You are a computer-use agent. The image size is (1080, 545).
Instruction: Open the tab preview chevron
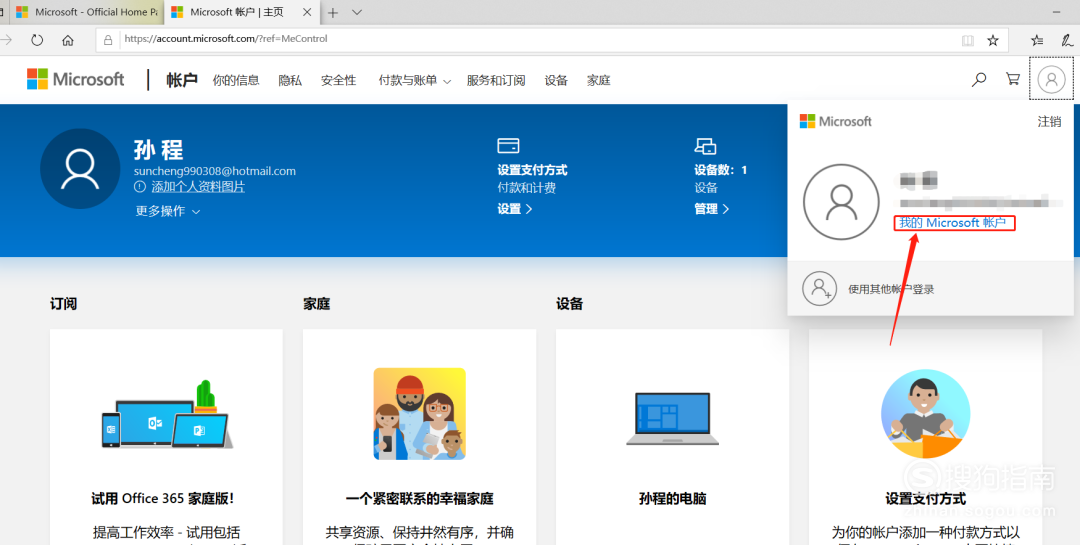[356, 12]
